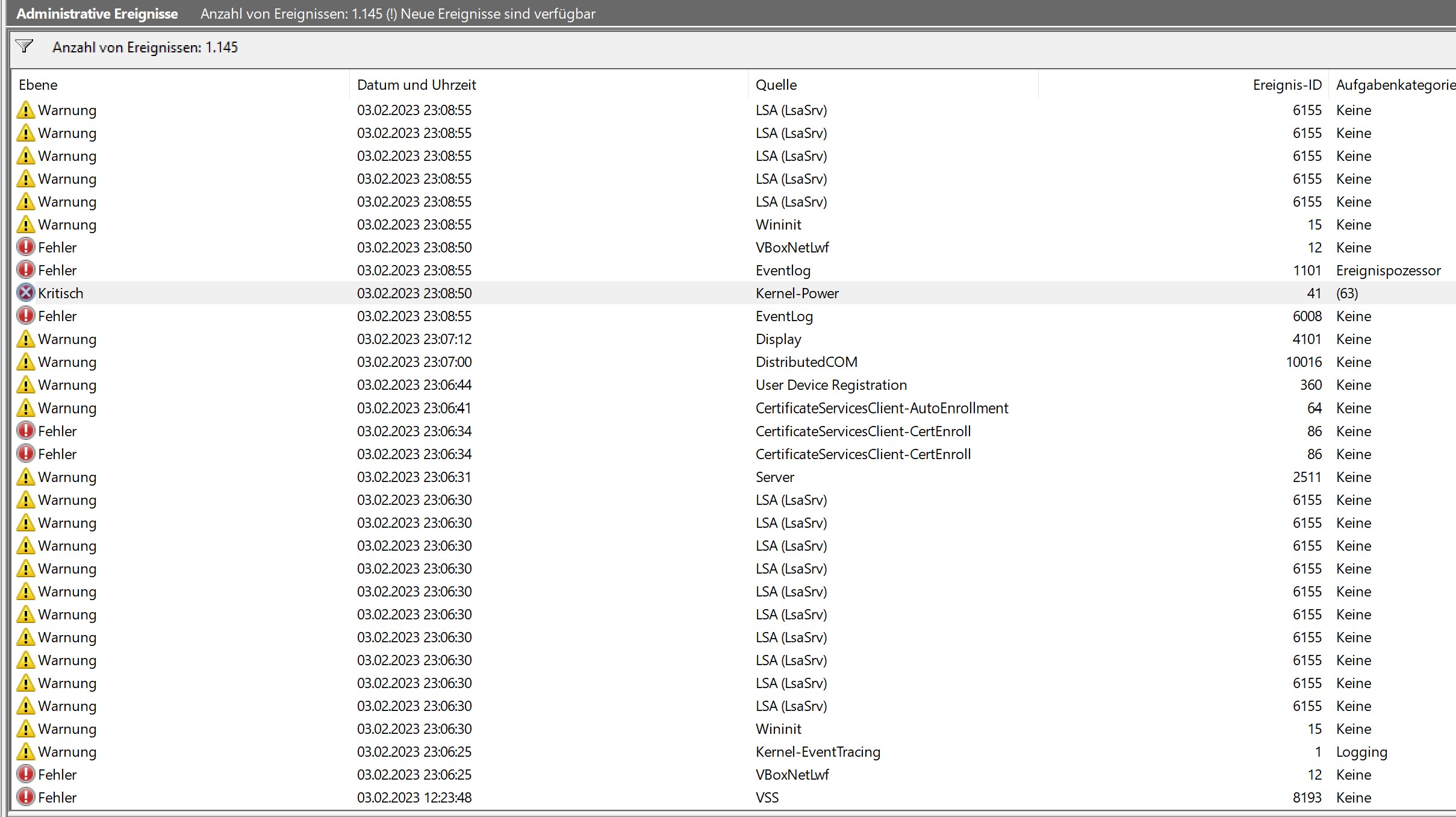Sort by Datum und Uhrzeit column
Viewport: 1456px width, 817px height.
pos(416,85)
